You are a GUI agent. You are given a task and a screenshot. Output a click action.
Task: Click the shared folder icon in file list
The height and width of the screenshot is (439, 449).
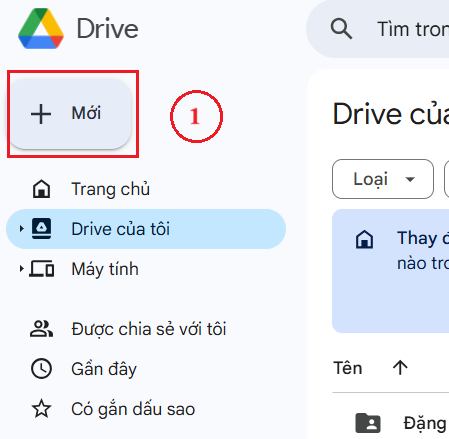coord(368,423)
